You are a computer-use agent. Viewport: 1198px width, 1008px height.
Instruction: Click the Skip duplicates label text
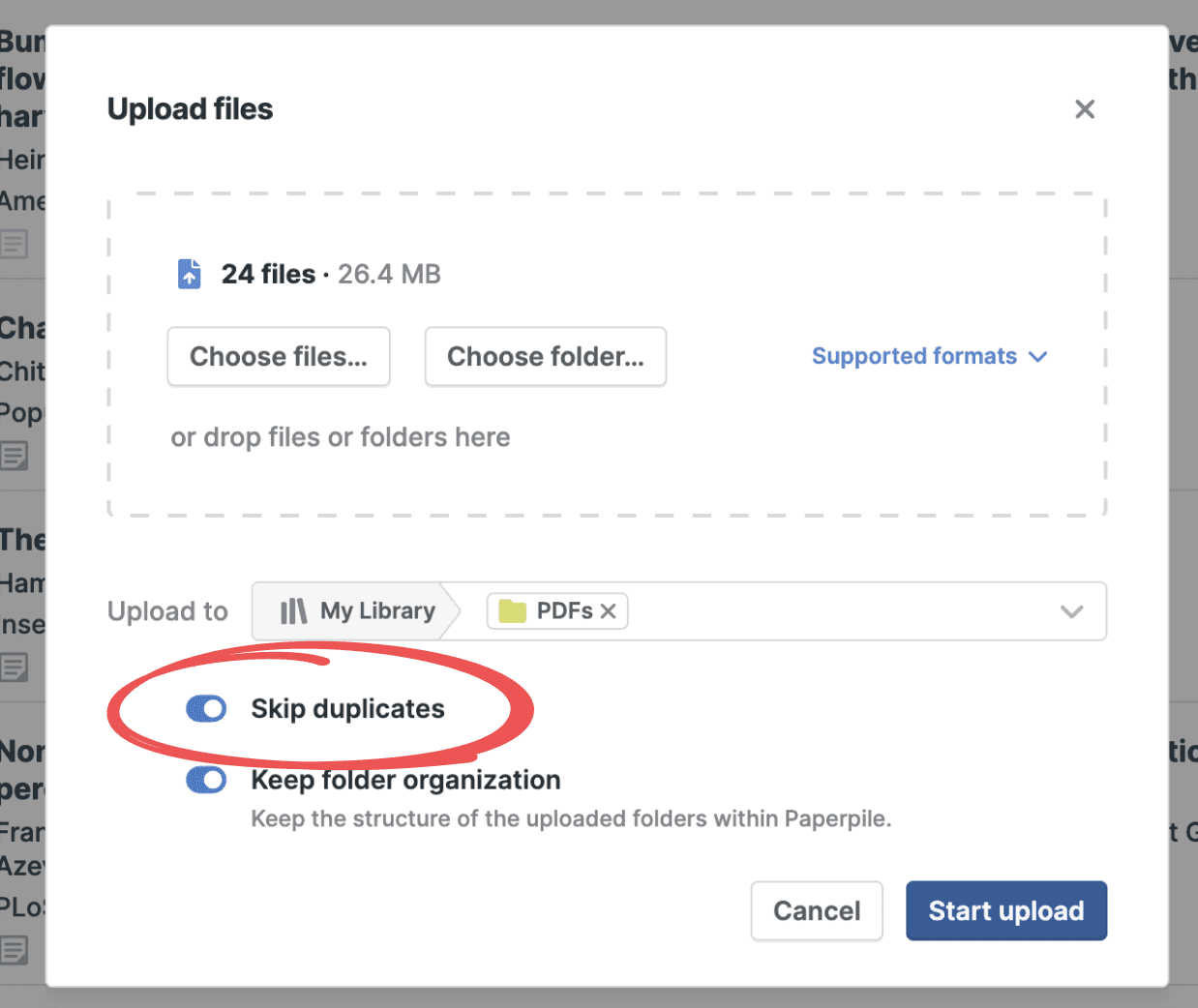point(347,709)
